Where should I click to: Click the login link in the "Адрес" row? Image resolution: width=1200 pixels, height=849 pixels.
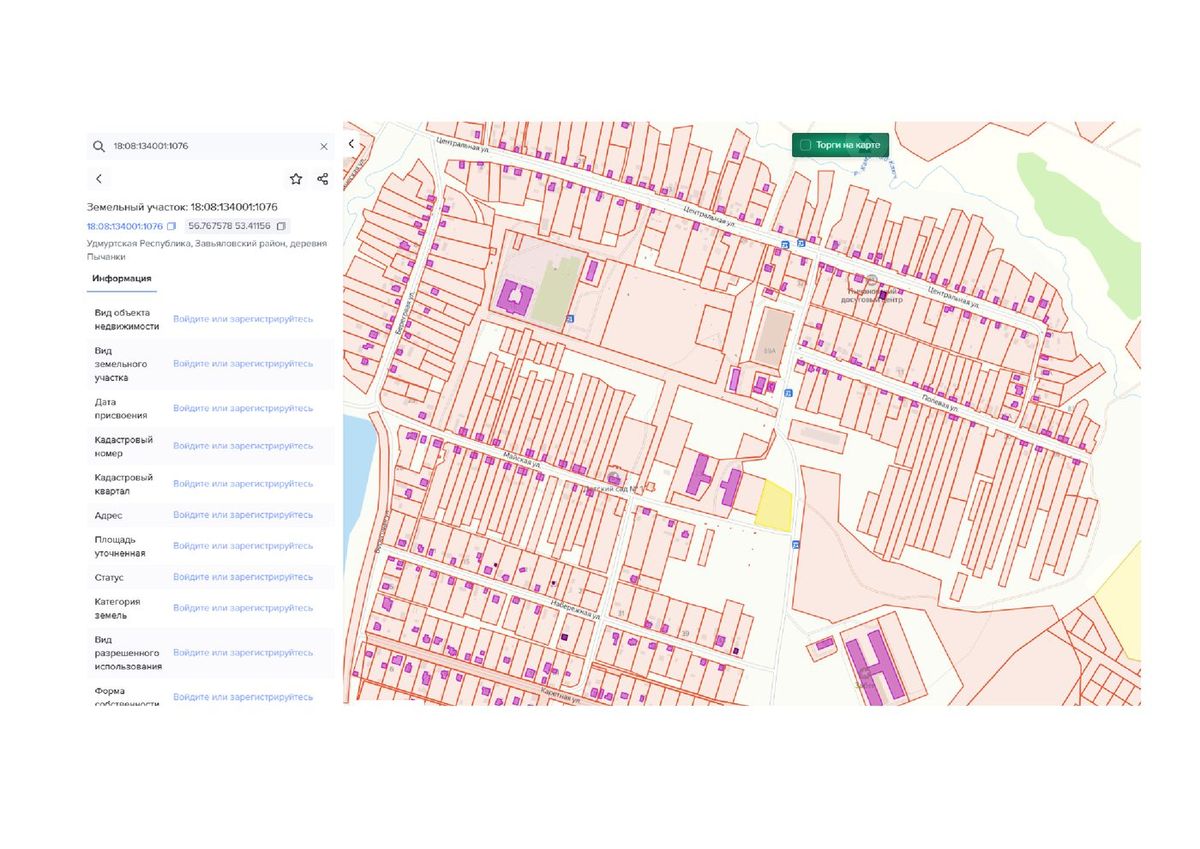pyautogui.click(x=243, y=515)
